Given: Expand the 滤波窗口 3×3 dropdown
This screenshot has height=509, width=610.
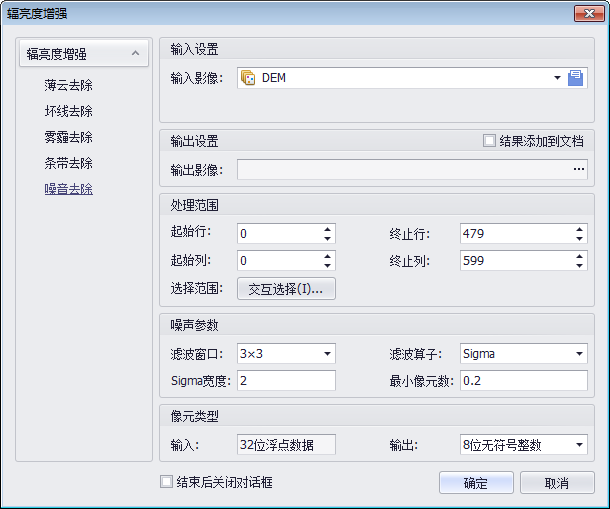Looking at the screenshot, I should coord(327,353).
